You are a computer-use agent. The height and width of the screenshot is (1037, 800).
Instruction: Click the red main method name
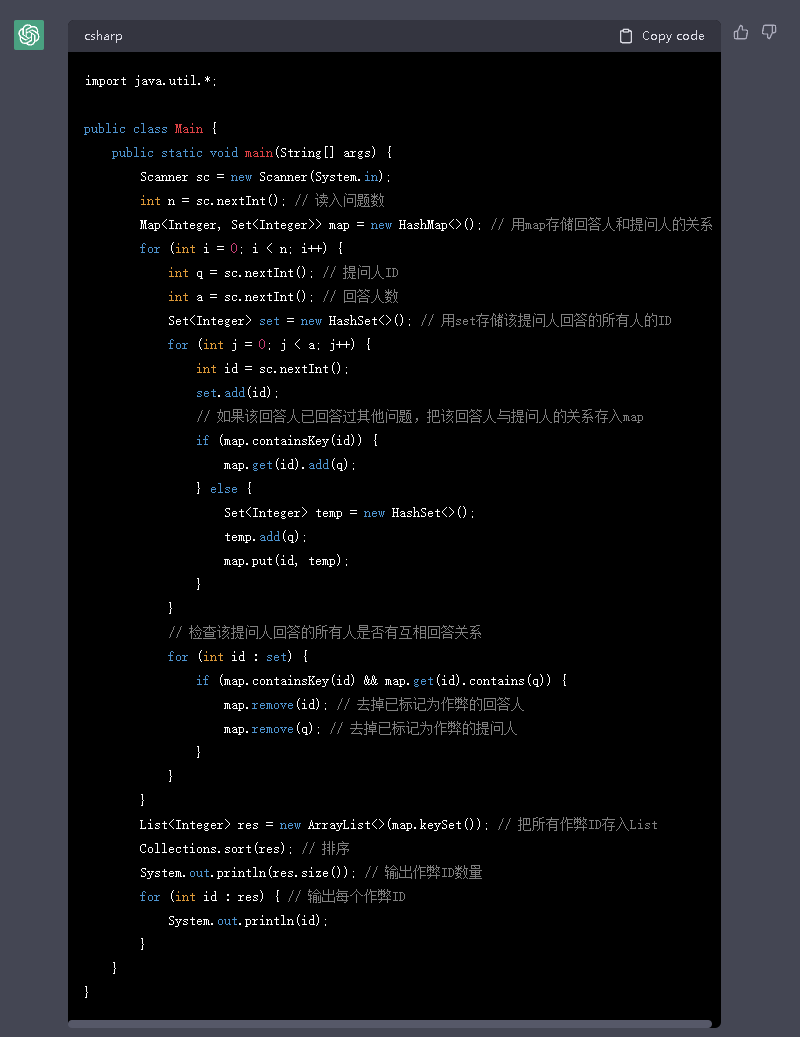[258, 153]
